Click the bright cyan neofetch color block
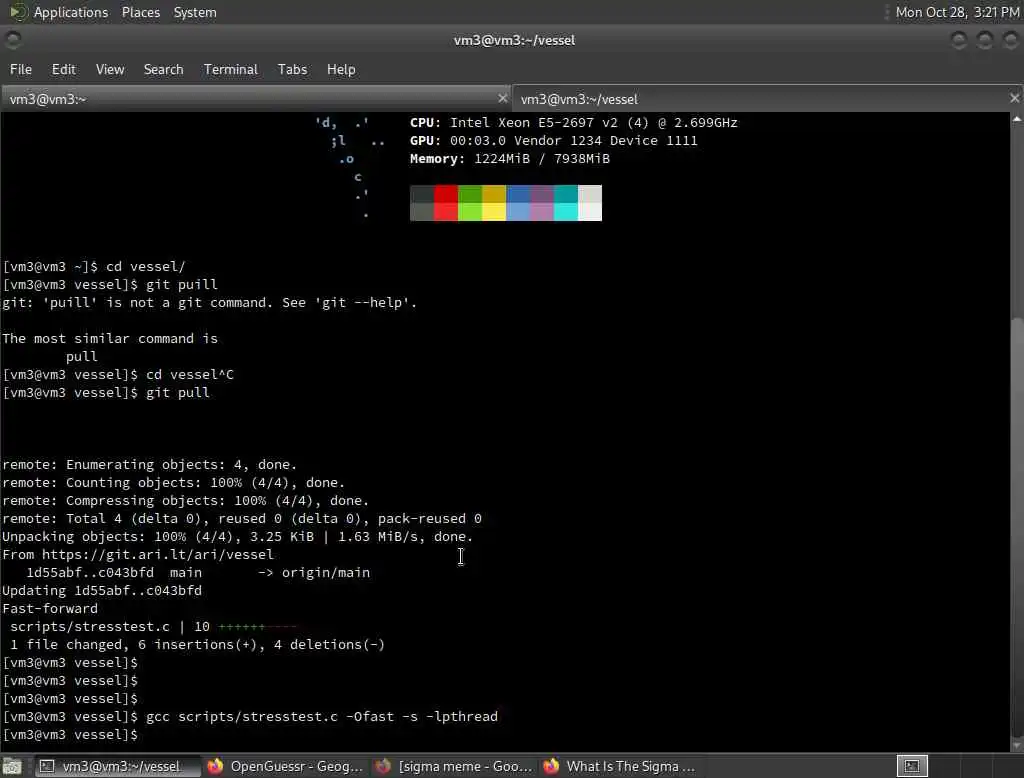Image resolution: width=1024 pixels, height=778 pixels. point(566,212)
